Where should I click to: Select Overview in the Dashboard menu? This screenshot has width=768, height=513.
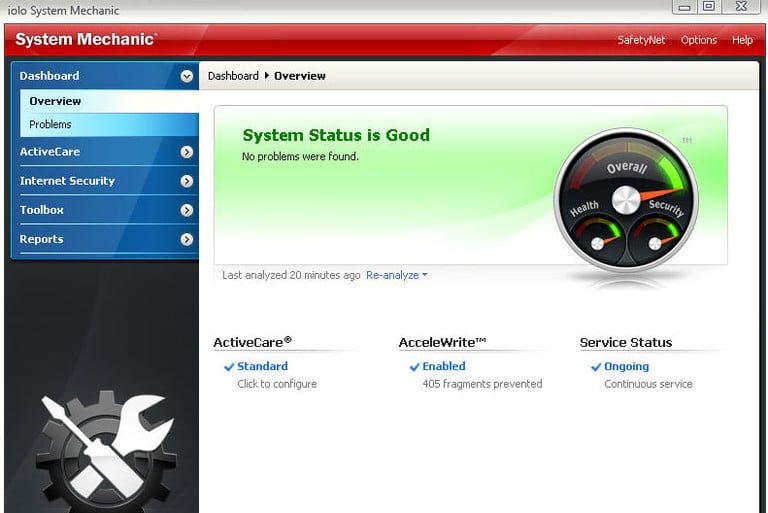(x=55, y=101)
